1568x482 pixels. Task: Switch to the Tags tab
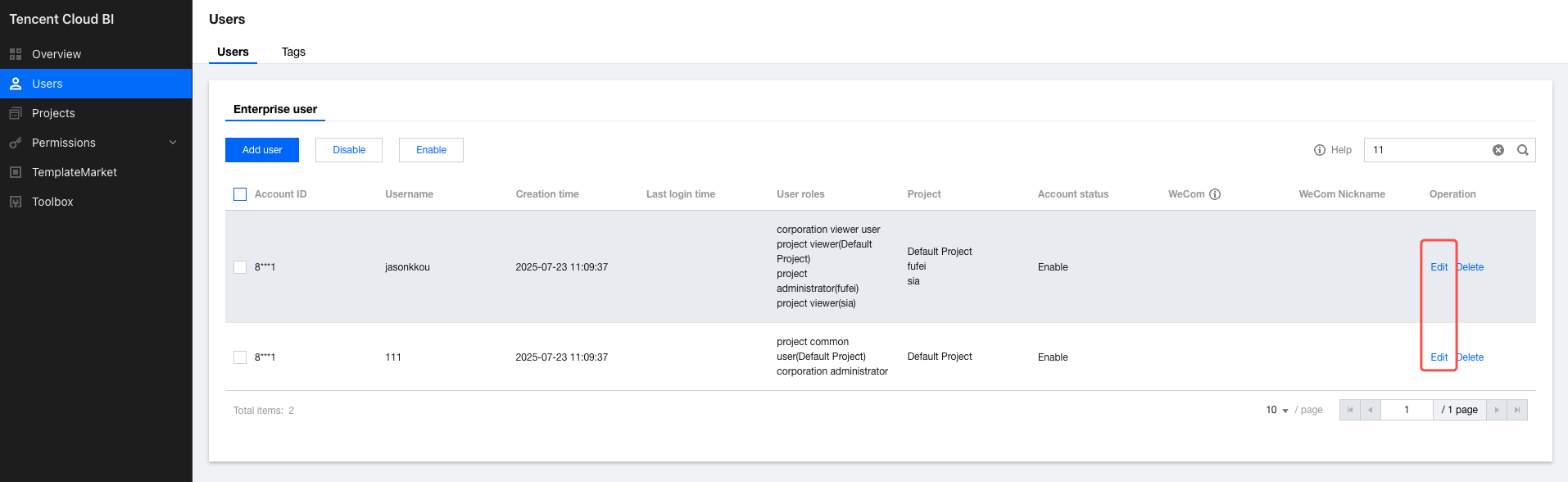293,52
